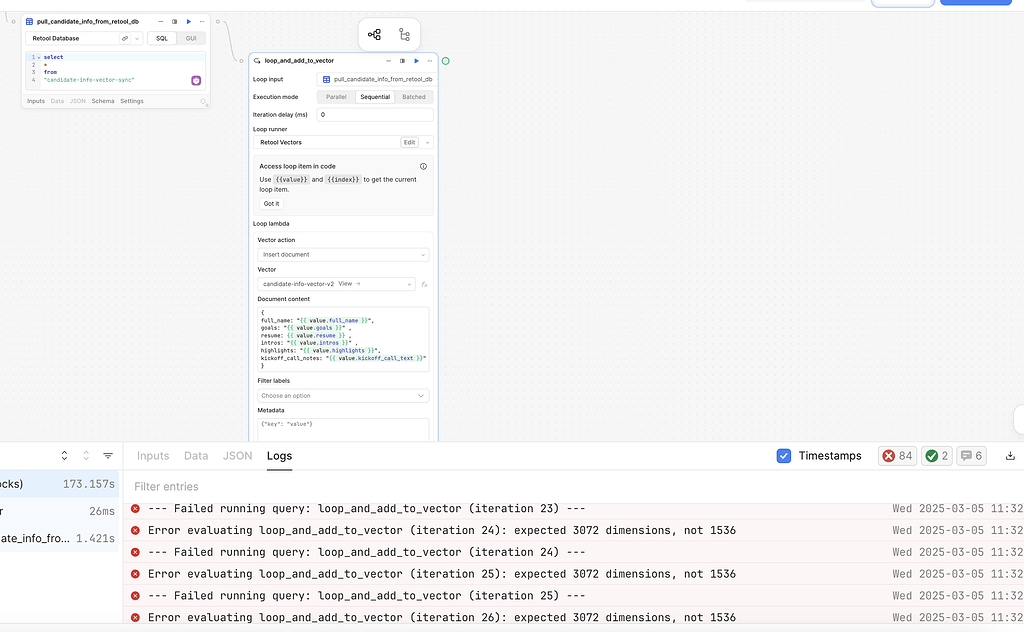Image resolution: width=1024 pixels, height=632 pixels.
Task: Open the Vector action dropdown
Action: click(343, 255)
